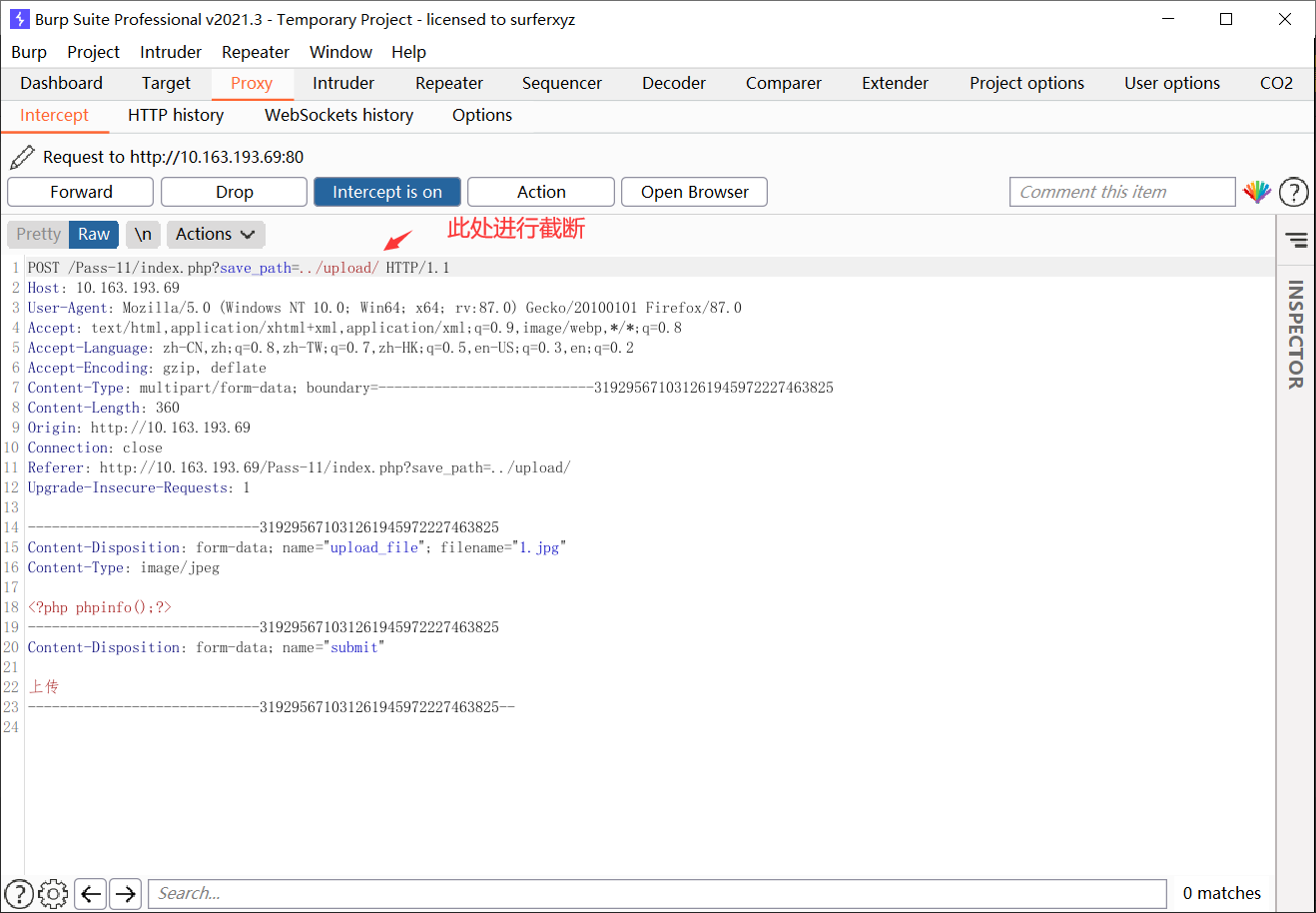This screenshot has width=1316, height=913.
Task: Click the Host header line
Action: point(104,288)
